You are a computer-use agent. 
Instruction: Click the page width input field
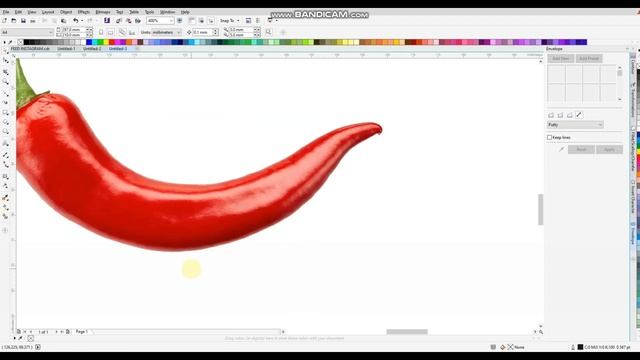point(73,30)
